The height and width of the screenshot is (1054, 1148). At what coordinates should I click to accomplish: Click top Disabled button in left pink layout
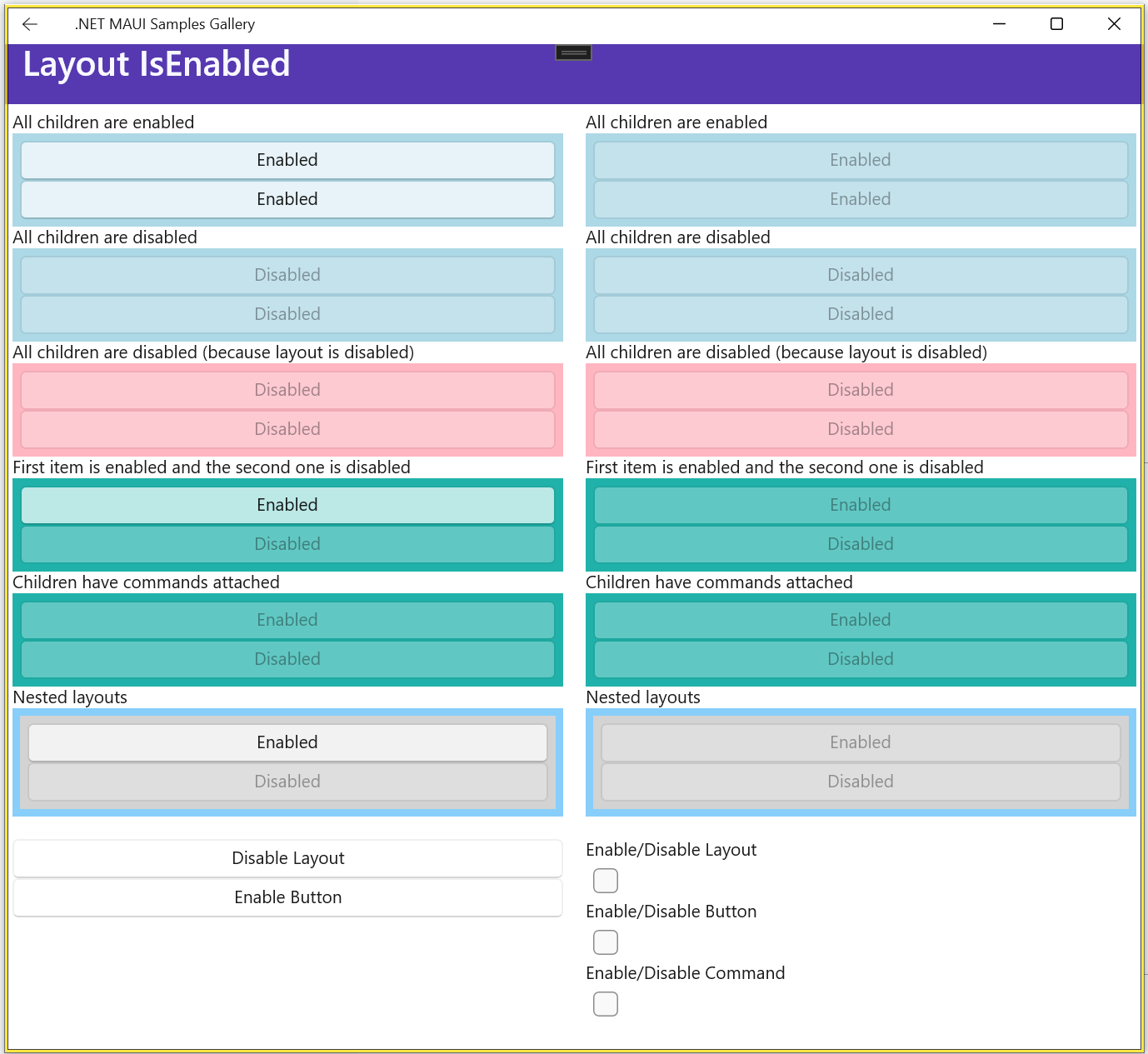(x=287, y=390)
